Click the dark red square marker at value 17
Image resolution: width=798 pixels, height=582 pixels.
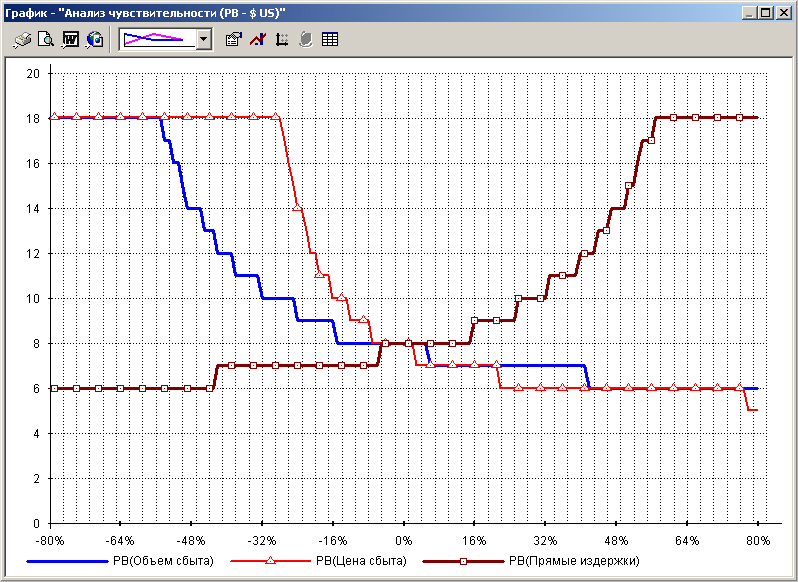point(651,141)
